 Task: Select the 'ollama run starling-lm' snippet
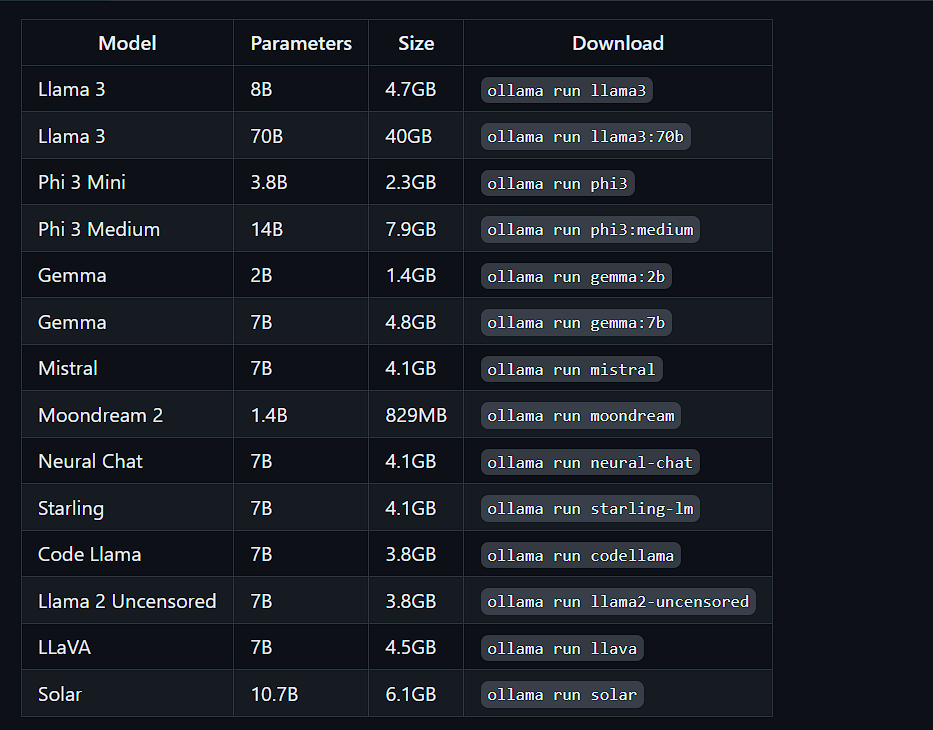coord(590,508)
